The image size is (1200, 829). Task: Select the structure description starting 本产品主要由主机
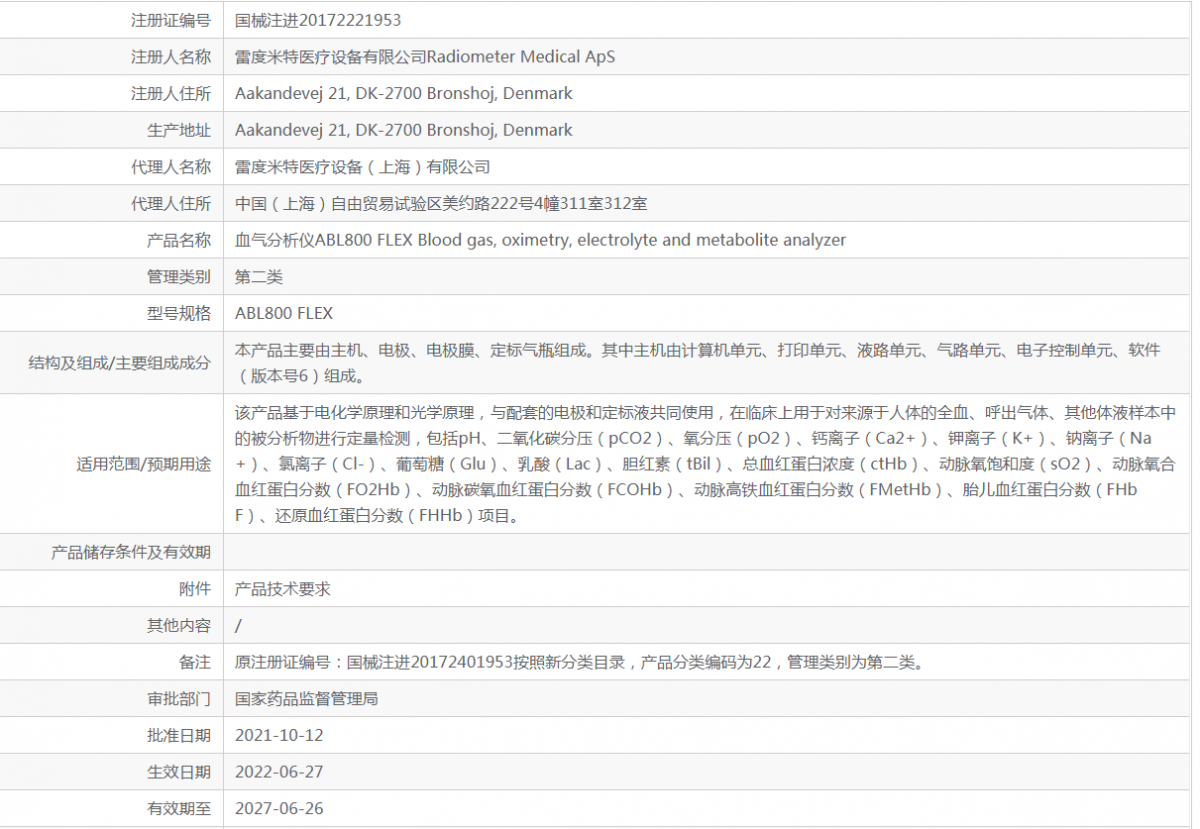(698, 363)
